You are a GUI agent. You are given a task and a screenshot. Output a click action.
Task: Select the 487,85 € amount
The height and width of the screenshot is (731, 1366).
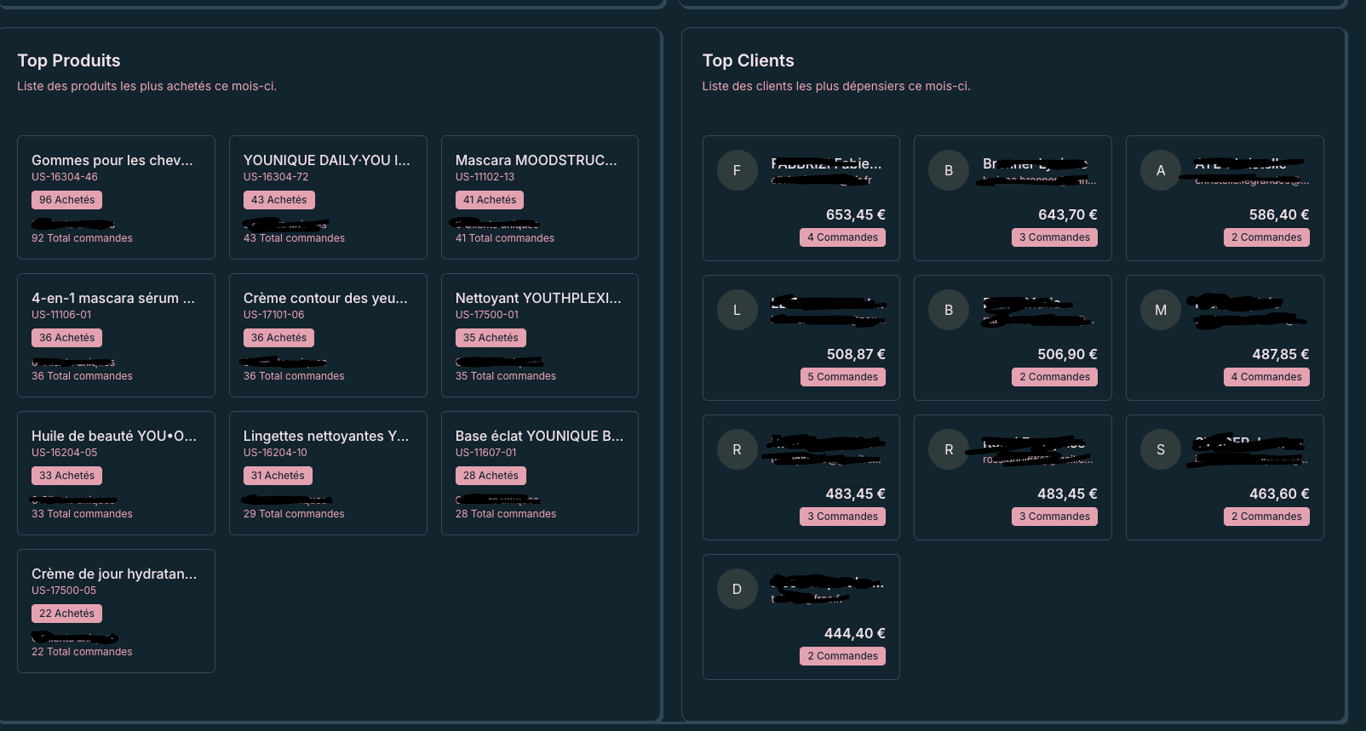click(x=1281, y=355)
